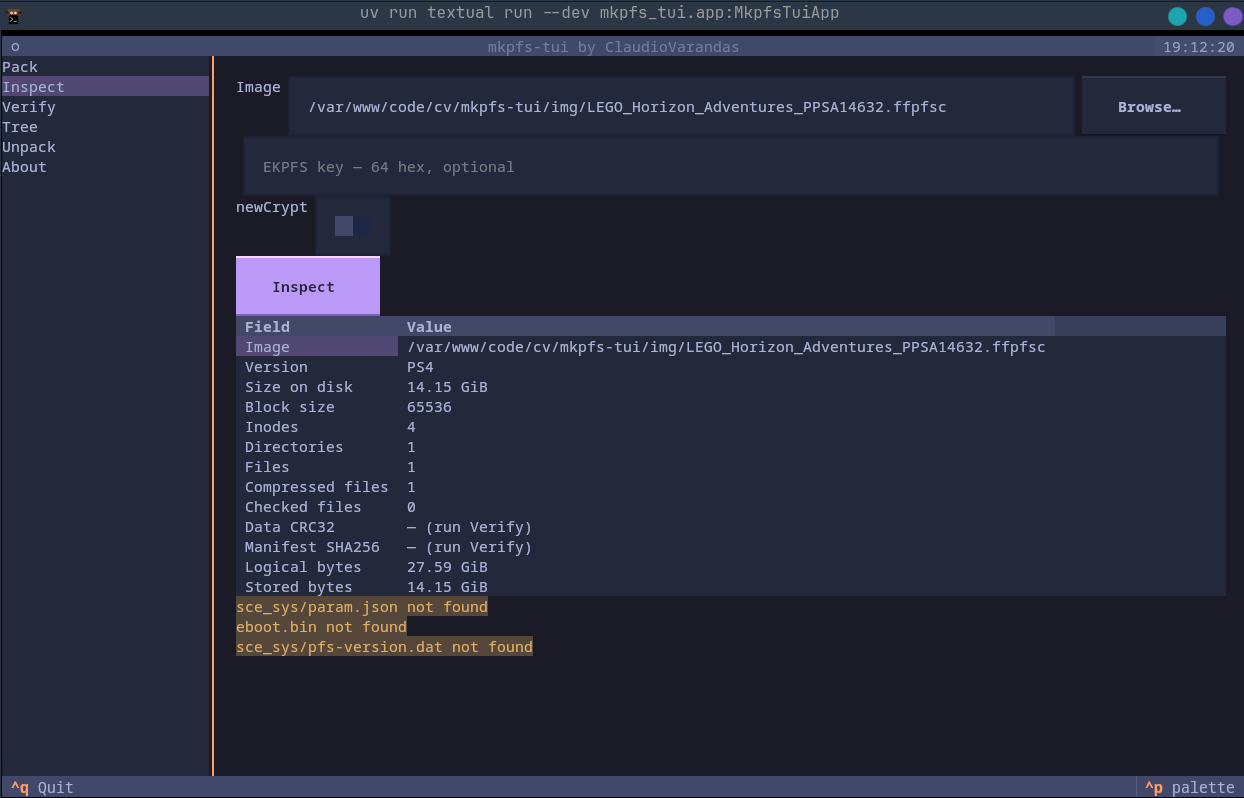Click the eboot.bin not found warning
The image size is (1244, 798).
pos(321,626)
